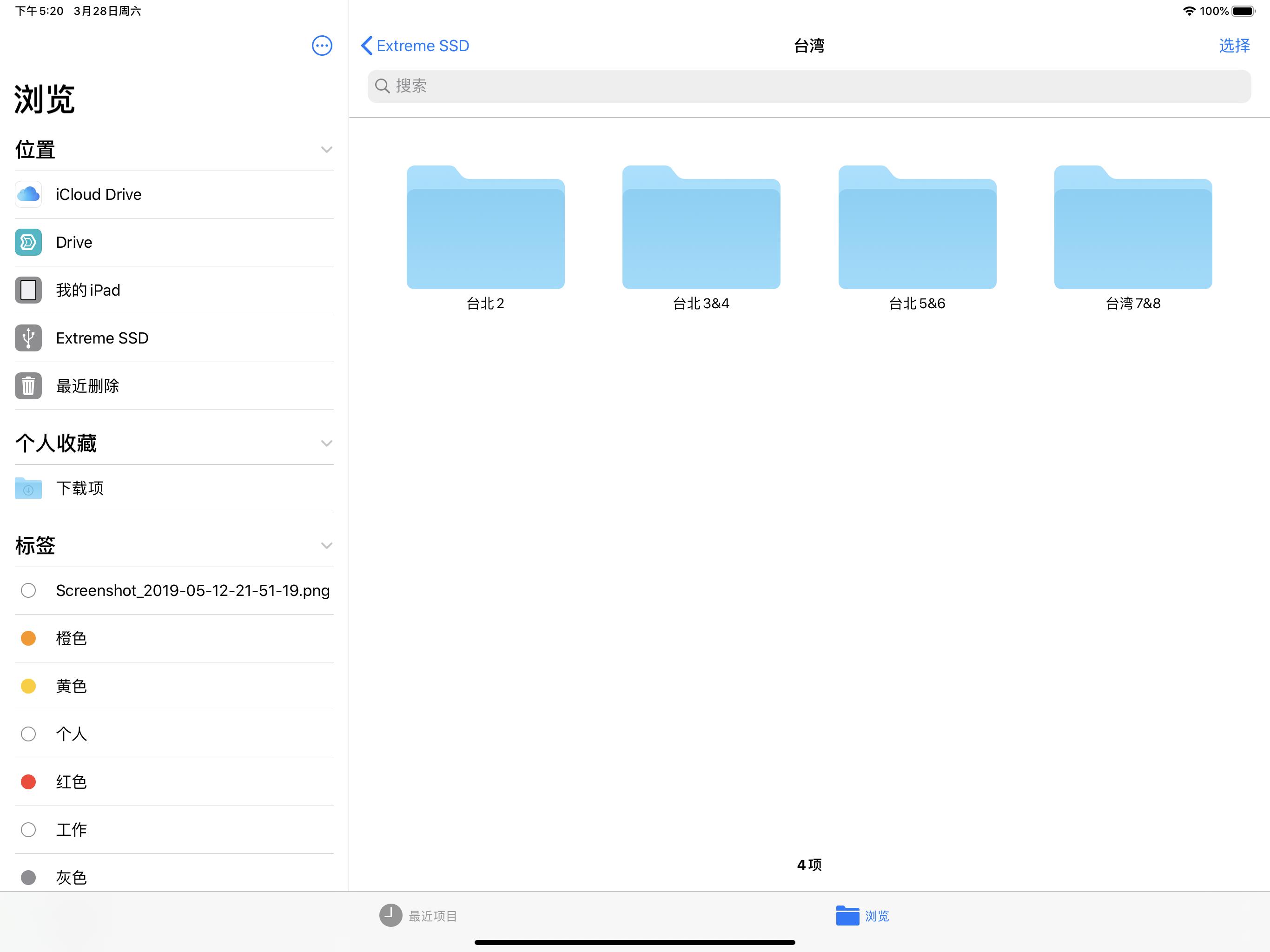Screen dimensions: 1270x952
Task: Select the 红色 color tag swatch
Action: click(28, 782)
